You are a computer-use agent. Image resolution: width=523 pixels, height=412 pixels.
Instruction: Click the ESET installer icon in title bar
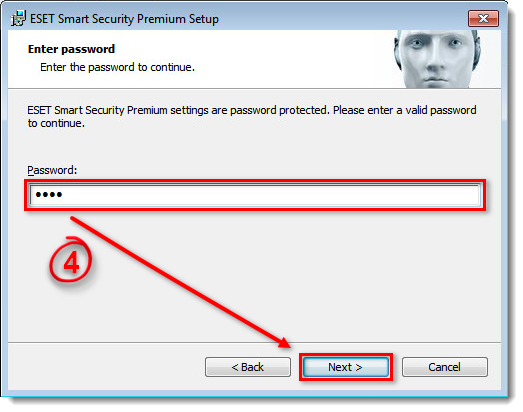(18, 18)
